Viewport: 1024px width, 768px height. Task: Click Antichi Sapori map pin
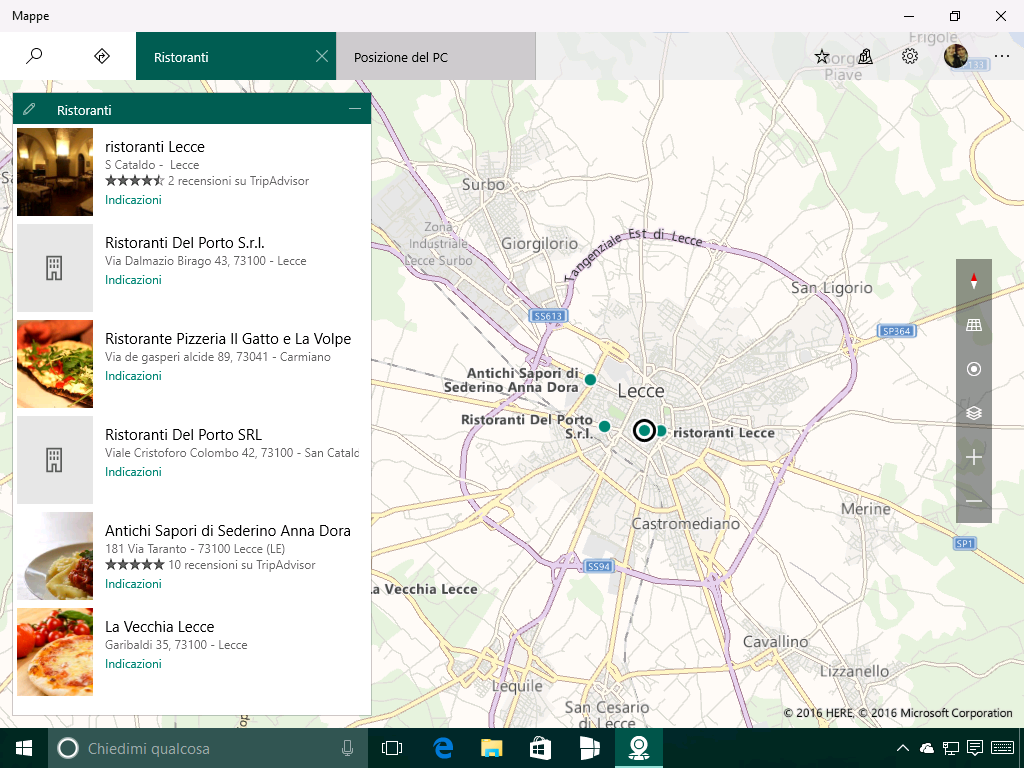590,379
